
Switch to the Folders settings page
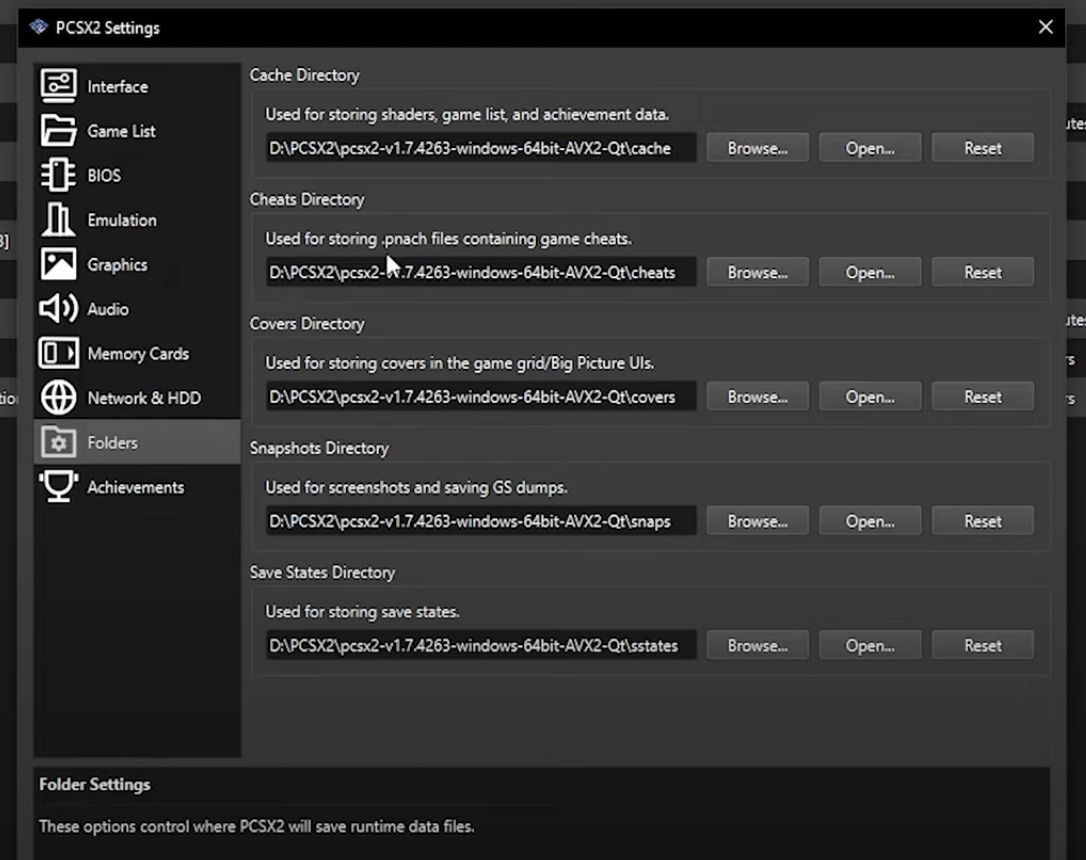tap(112, 442)
